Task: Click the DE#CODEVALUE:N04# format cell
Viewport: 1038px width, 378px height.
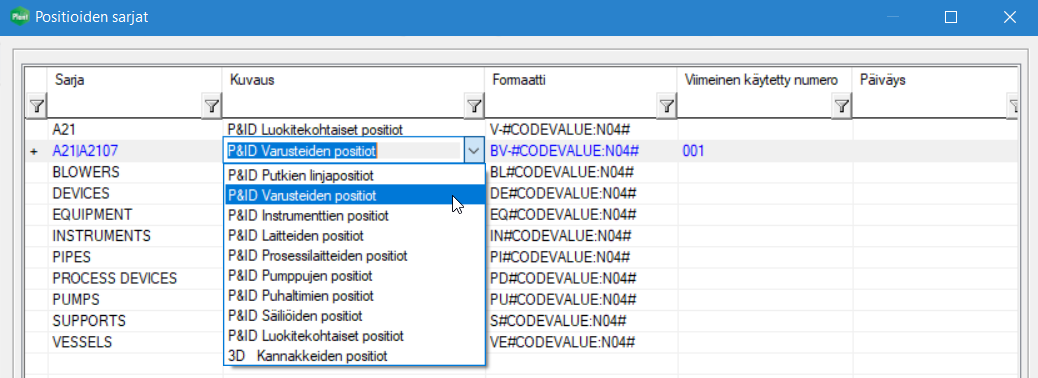Action: [581, 193]
